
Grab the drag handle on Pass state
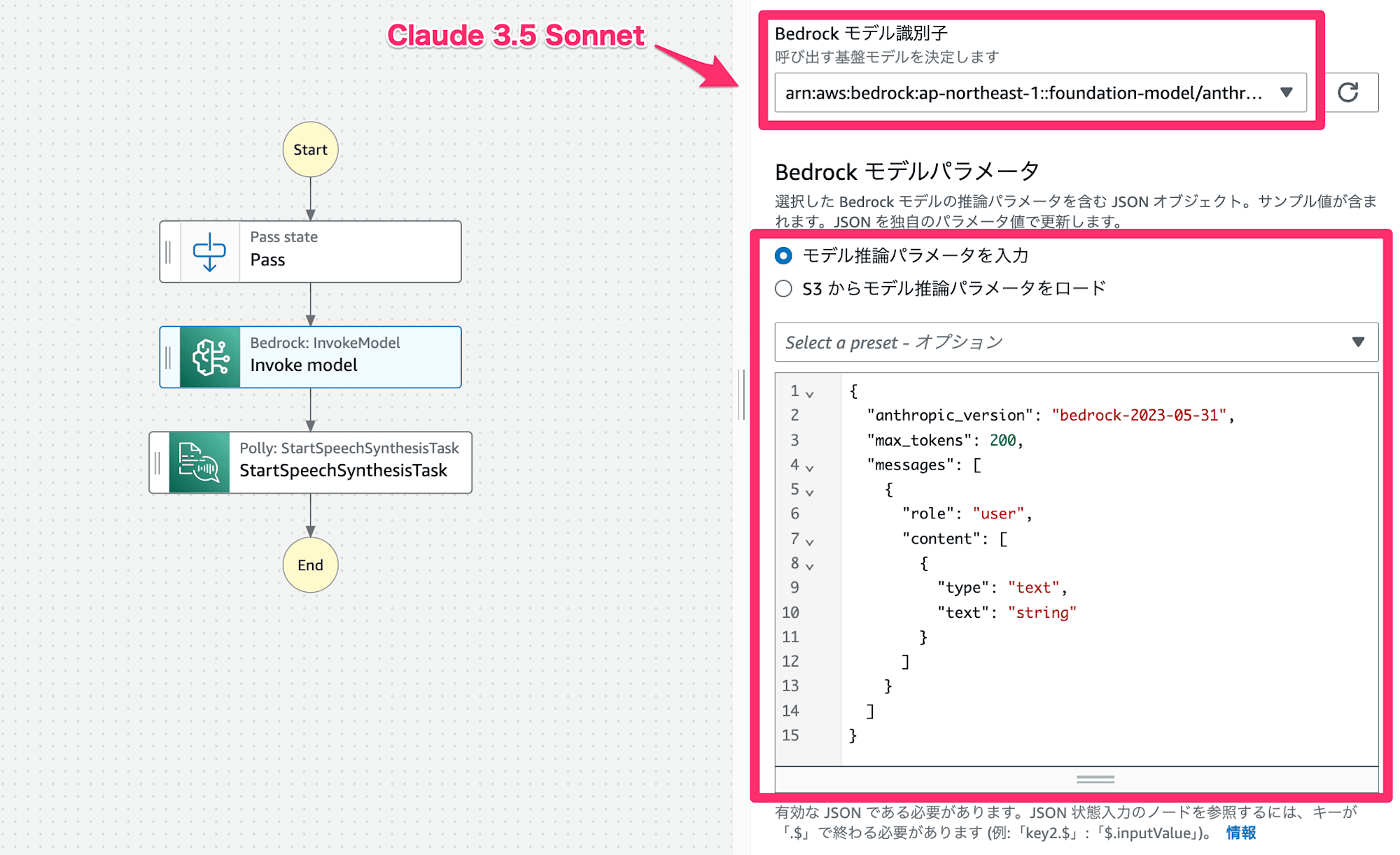pos(169,252)
